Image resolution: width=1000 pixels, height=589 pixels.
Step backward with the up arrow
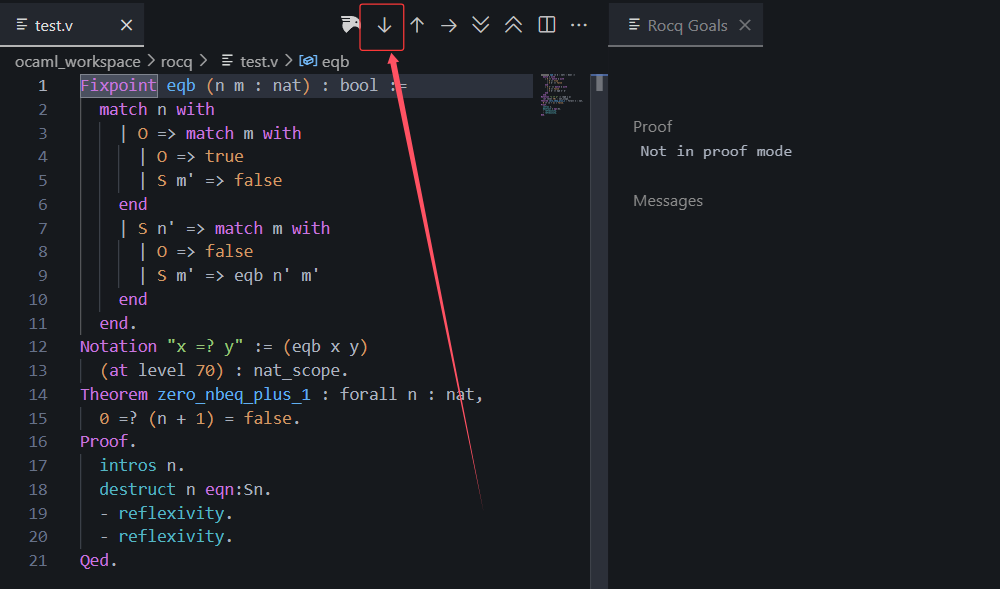point(417,25)
